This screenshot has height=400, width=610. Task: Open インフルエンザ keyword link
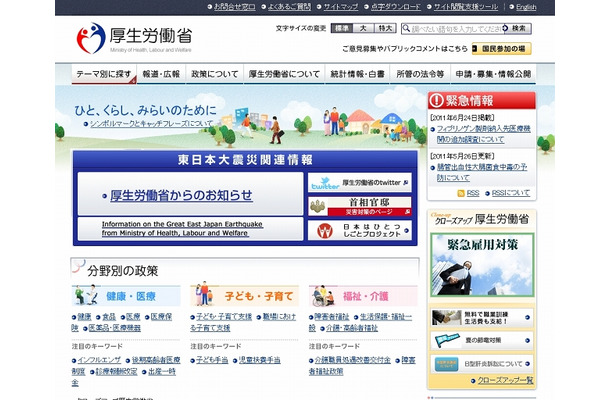(99, 360)
